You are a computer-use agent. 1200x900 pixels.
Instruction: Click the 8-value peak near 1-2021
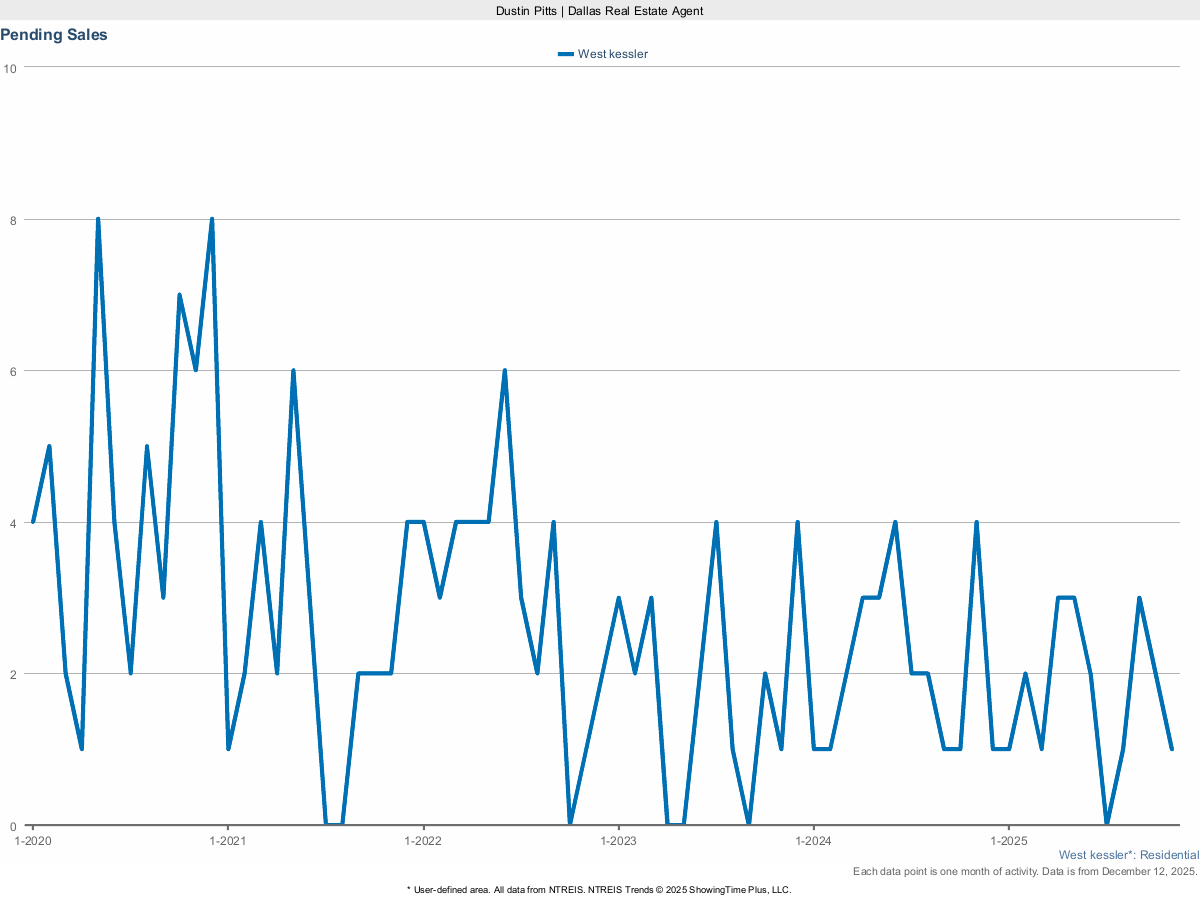211,217
